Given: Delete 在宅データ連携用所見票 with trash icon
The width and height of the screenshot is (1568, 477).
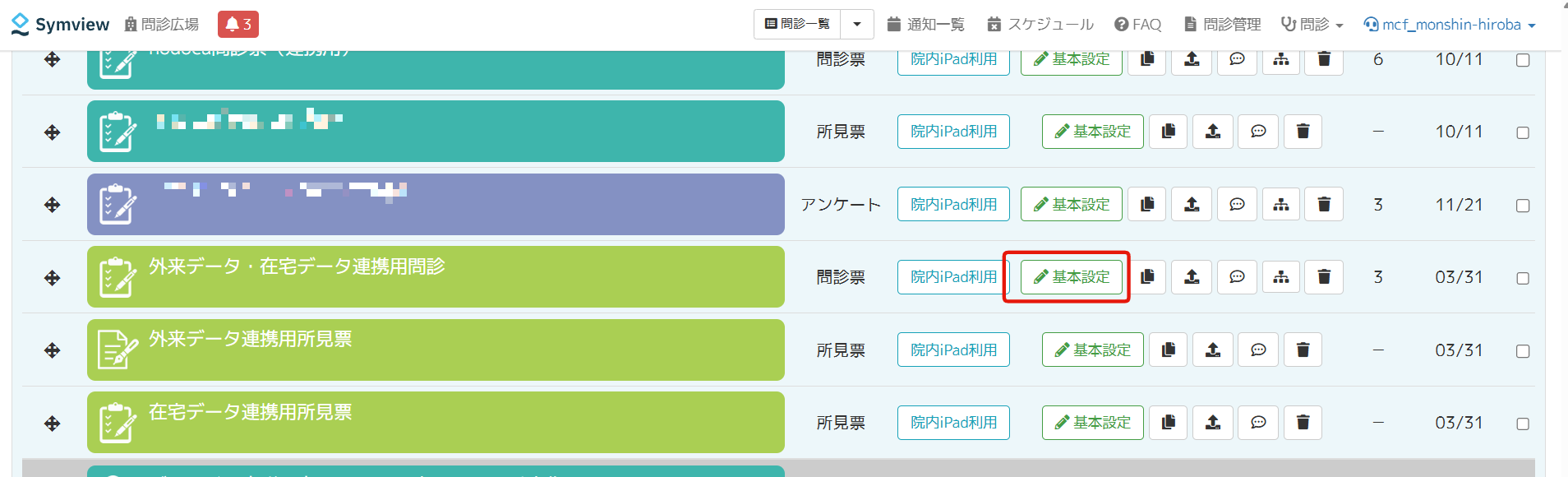Looking at the screenshot, I should click(x=1303, y=423).
